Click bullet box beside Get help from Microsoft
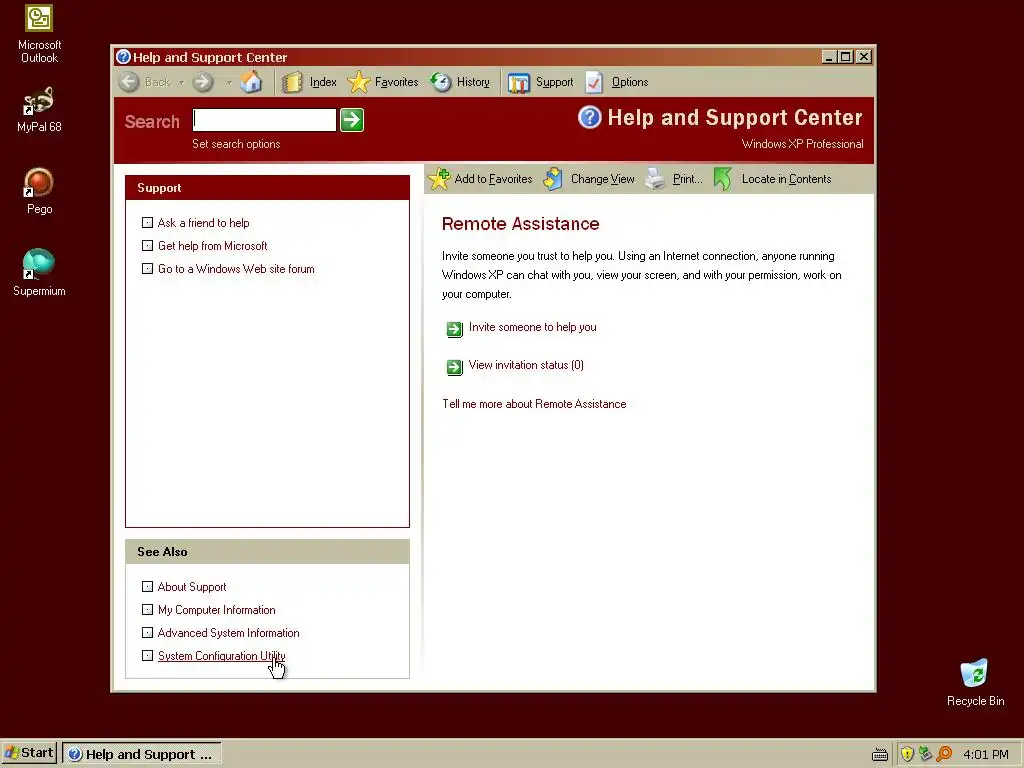Image resolution: width=1024 pixels, height=768 pixels. pyautogui.click(x=148, y=246)
